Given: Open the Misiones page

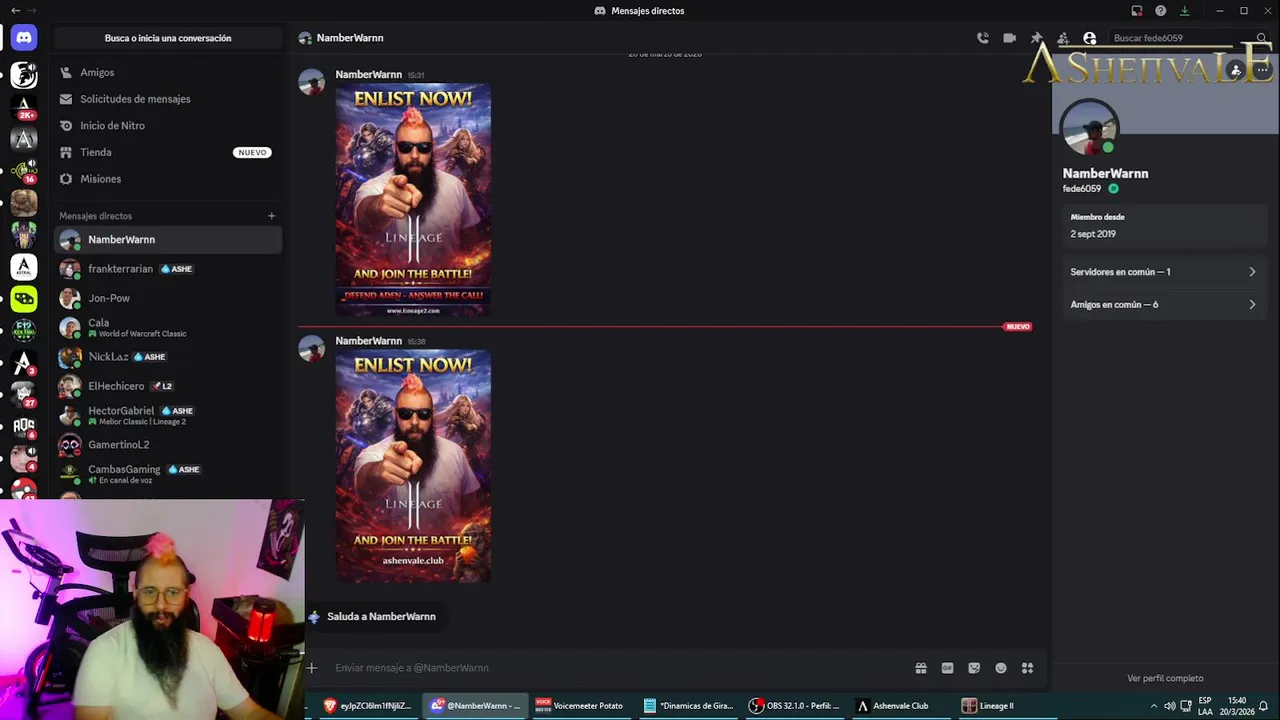Looking at the screenshot, I should [x=168, y=179].
